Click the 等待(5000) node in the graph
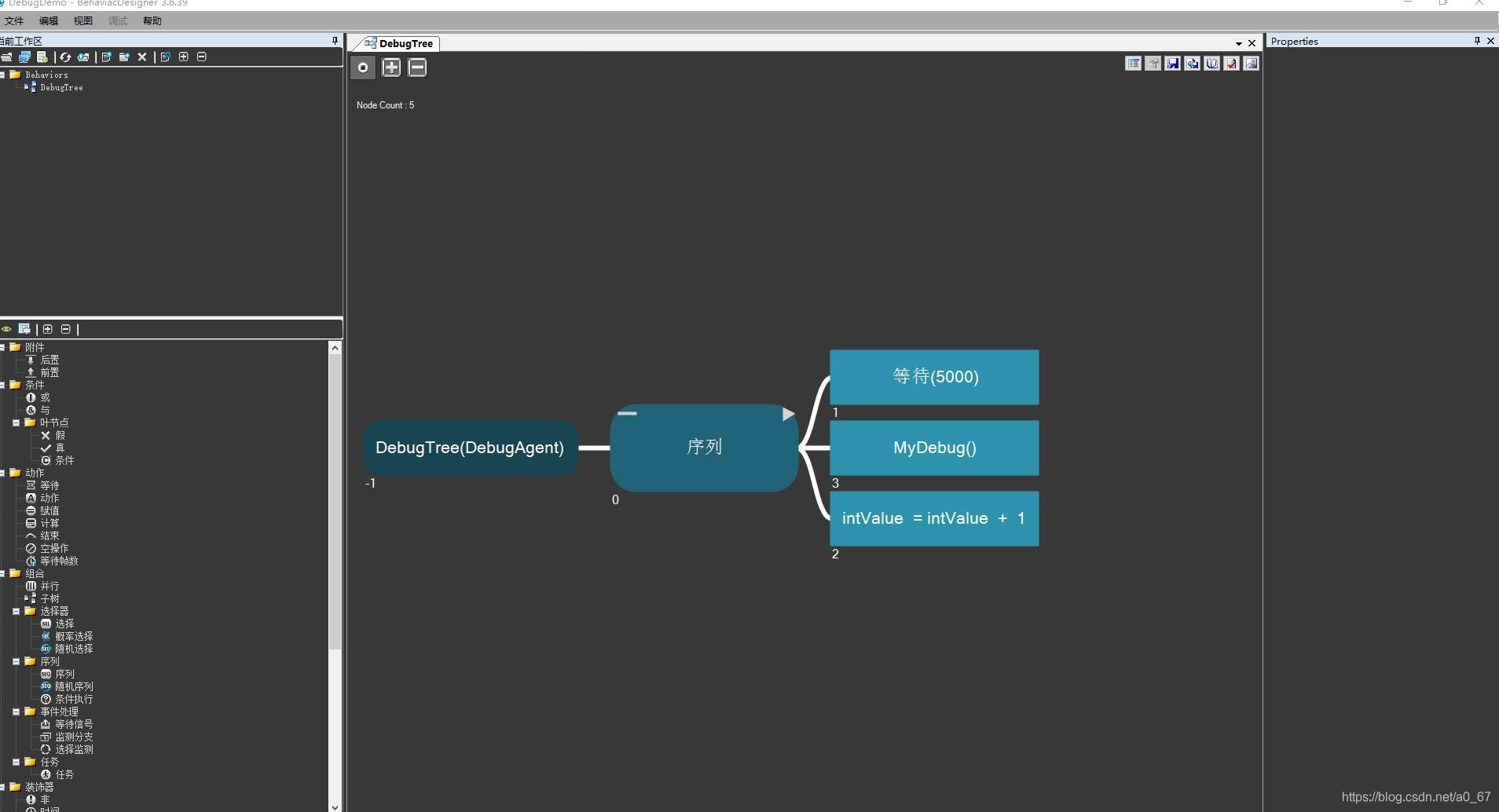The height and width of the screenshot is (812, 1499). [x=934, y=377]
